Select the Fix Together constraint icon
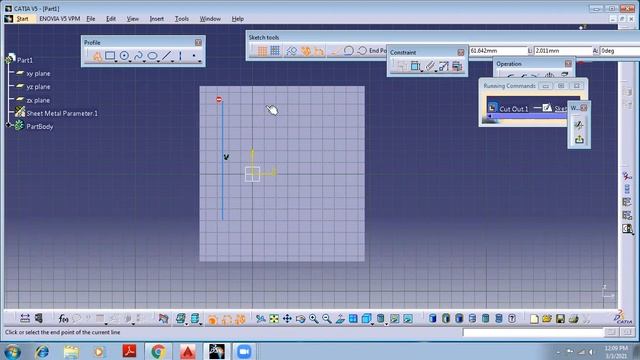This screenshot has width=640, height=360. coord(429,66)
